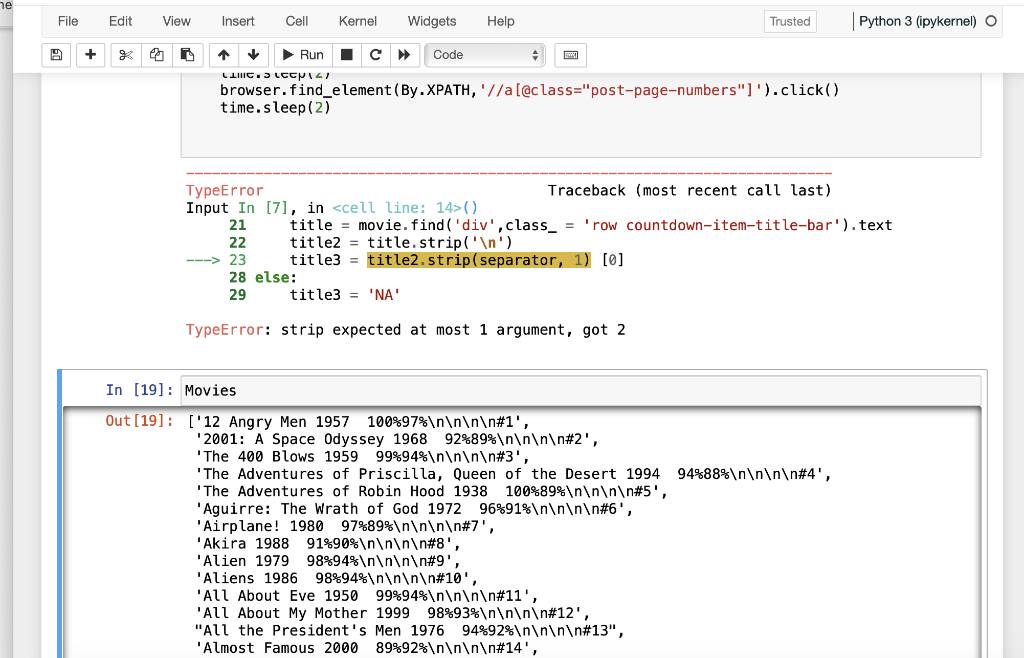Click "All the President's Men 1976" line
The image size is (1024, 658).
click(x=410, y=631)
